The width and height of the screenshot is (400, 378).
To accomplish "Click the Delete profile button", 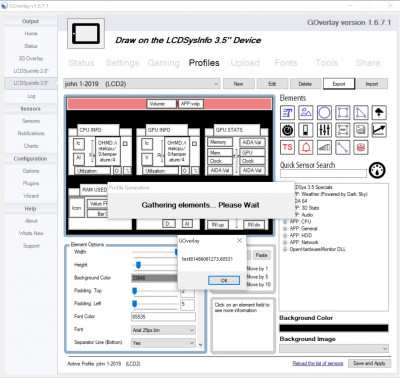I will click(305, 84).
